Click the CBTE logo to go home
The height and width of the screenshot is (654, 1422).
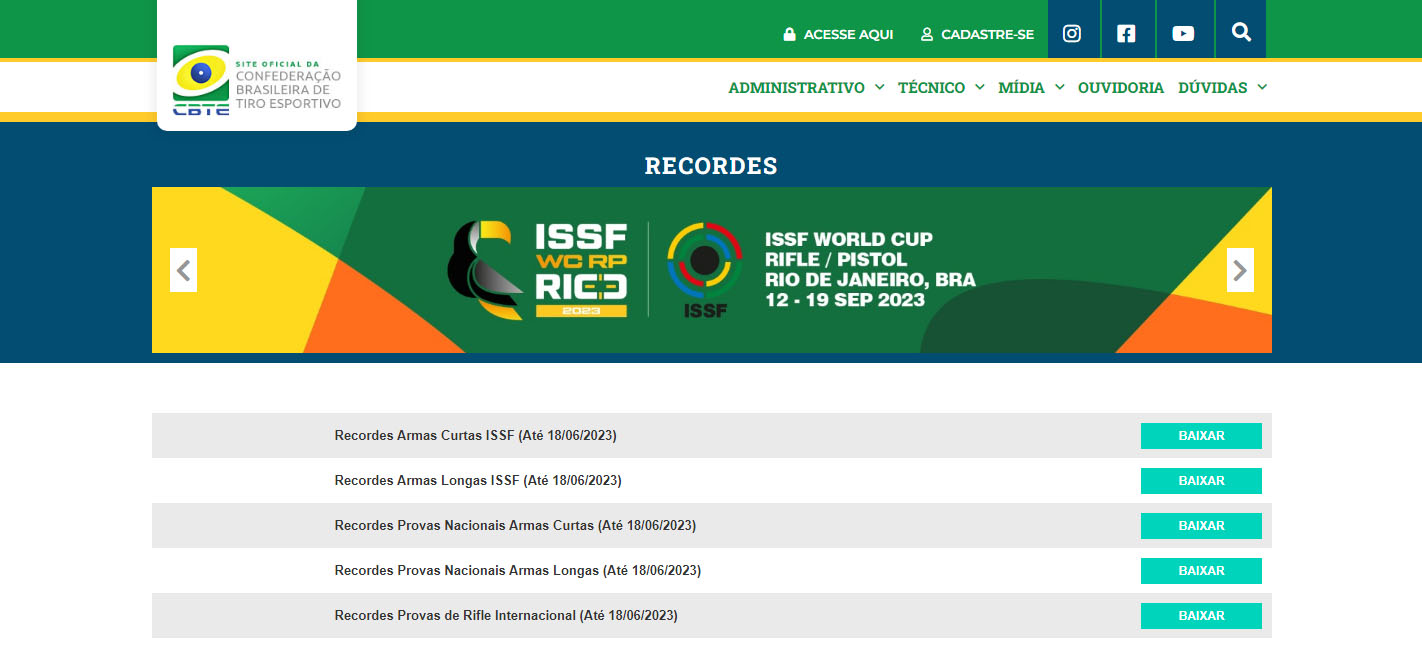257,80
